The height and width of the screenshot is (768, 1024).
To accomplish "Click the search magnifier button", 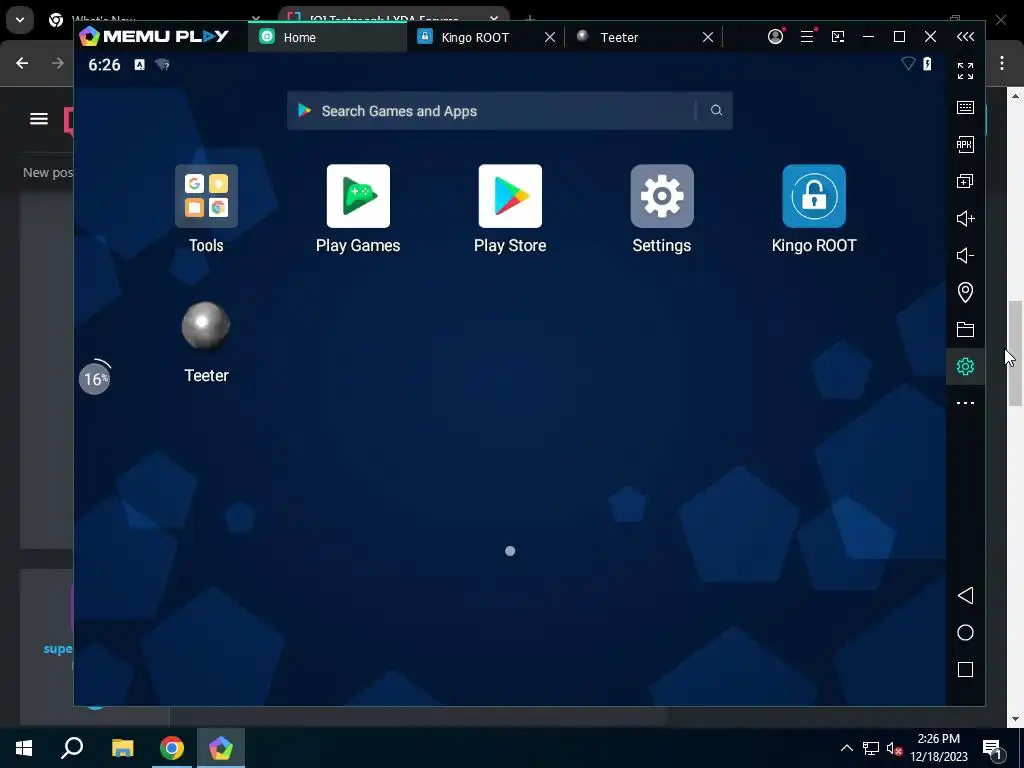I will (x=716, y=110).
